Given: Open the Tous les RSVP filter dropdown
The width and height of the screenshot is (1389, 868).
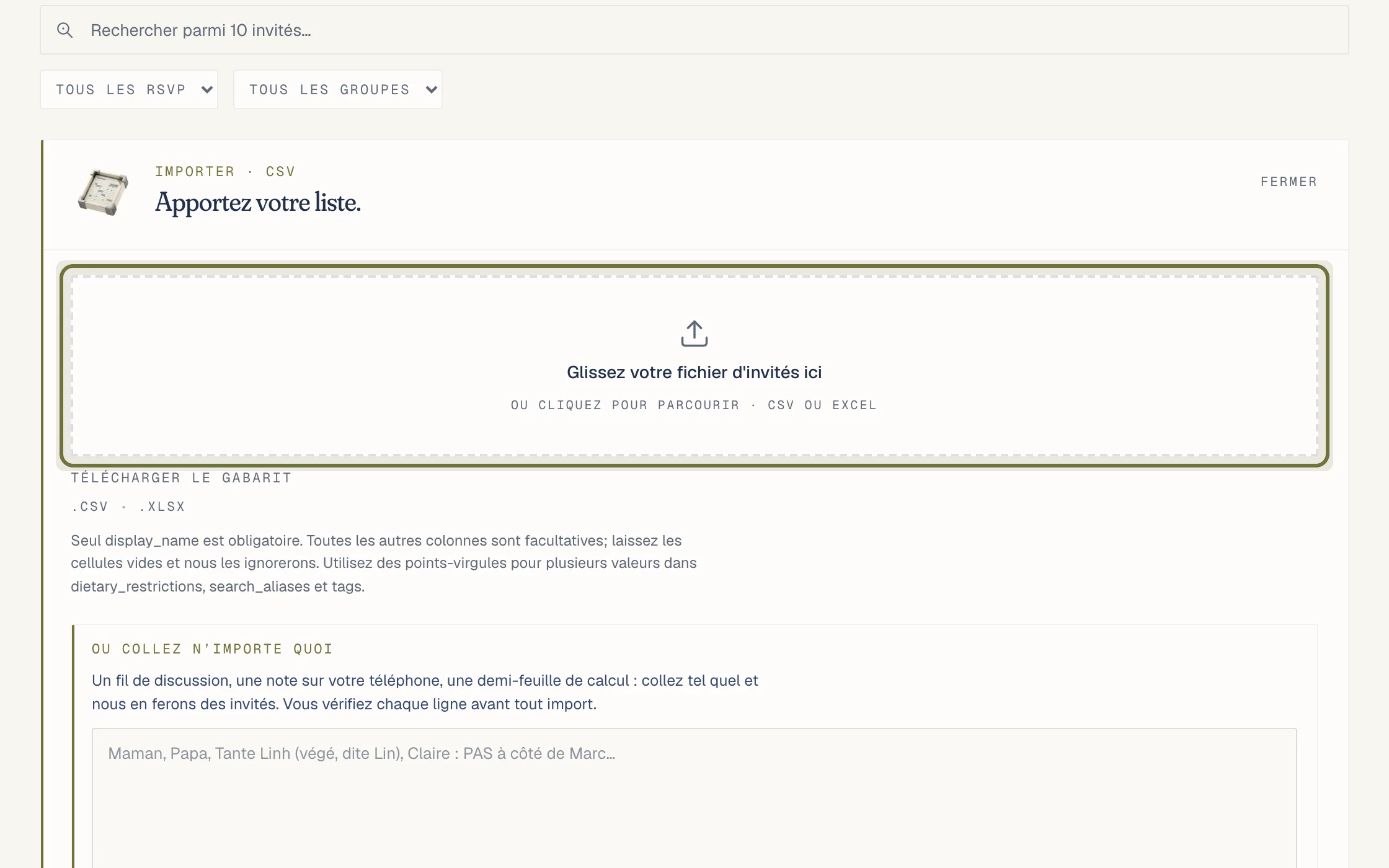Looking at the screenshot, I should [x=129, y=89].
